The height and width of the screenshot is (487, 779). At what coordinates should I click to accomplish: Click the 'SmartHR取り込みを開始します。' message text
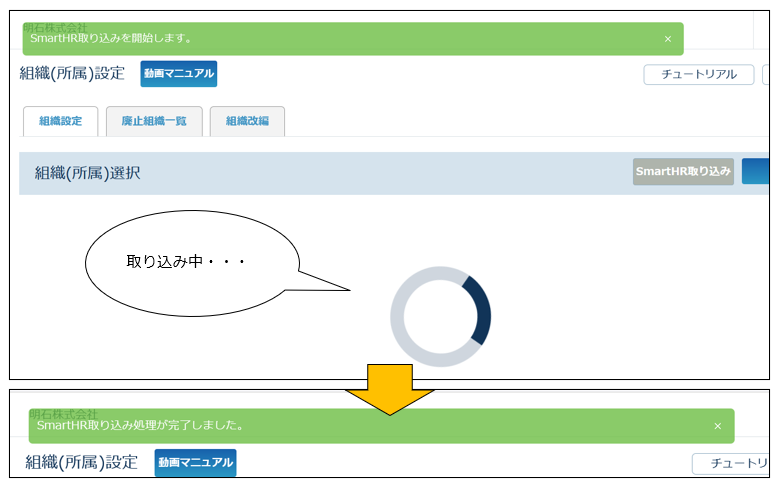tap(111, 38)
